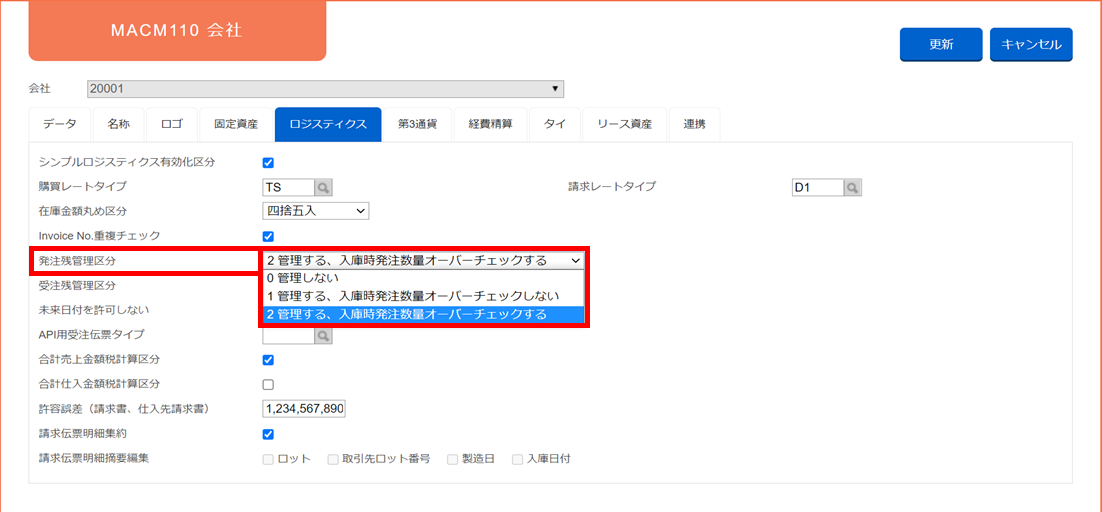Click the 許容誤差 amount input field
This screenshot has height=512, width=1102.
pos(304,409)
